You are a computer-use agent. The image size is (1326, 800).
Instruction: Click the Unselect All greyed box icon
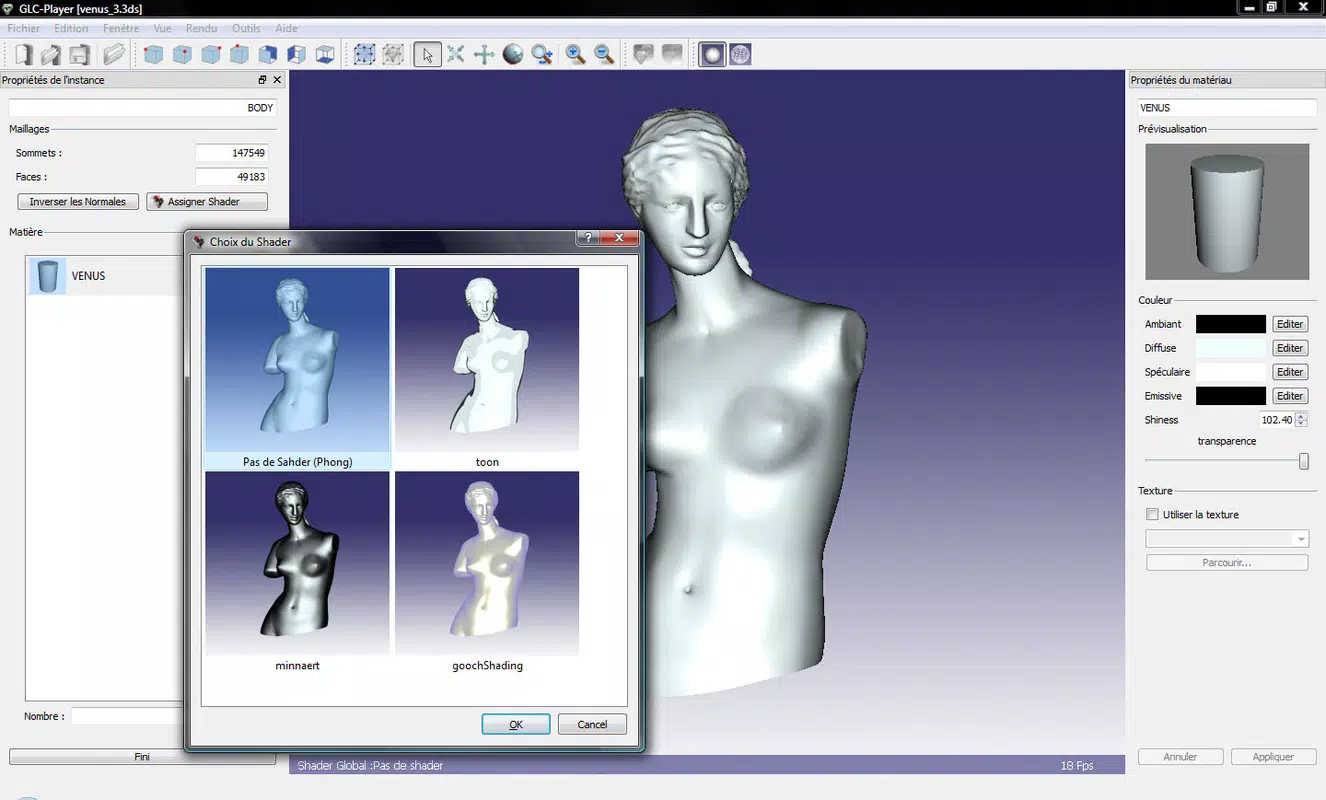[393, 55]
